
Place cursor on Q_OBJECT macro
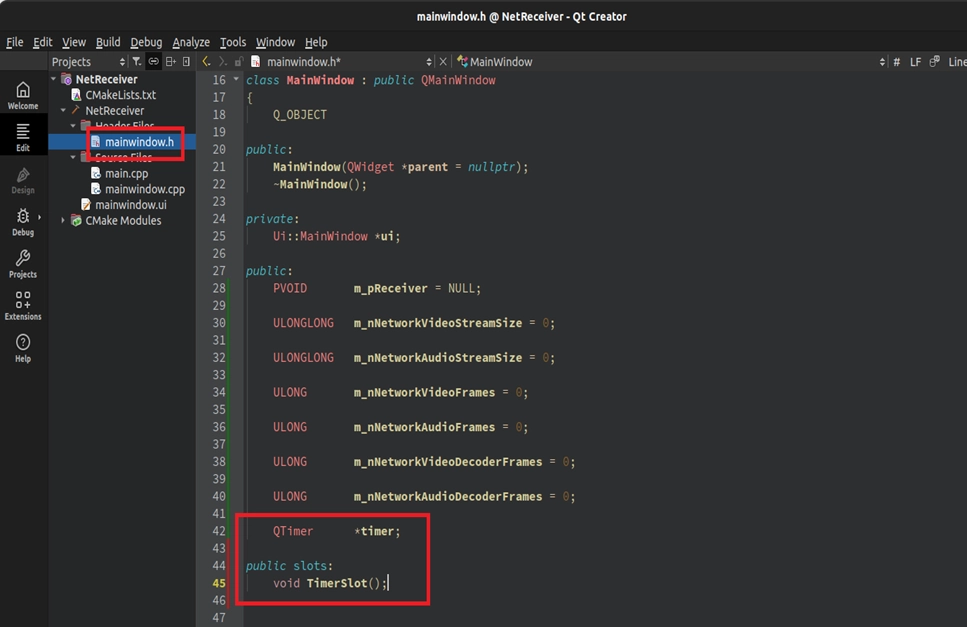[300, 115]
